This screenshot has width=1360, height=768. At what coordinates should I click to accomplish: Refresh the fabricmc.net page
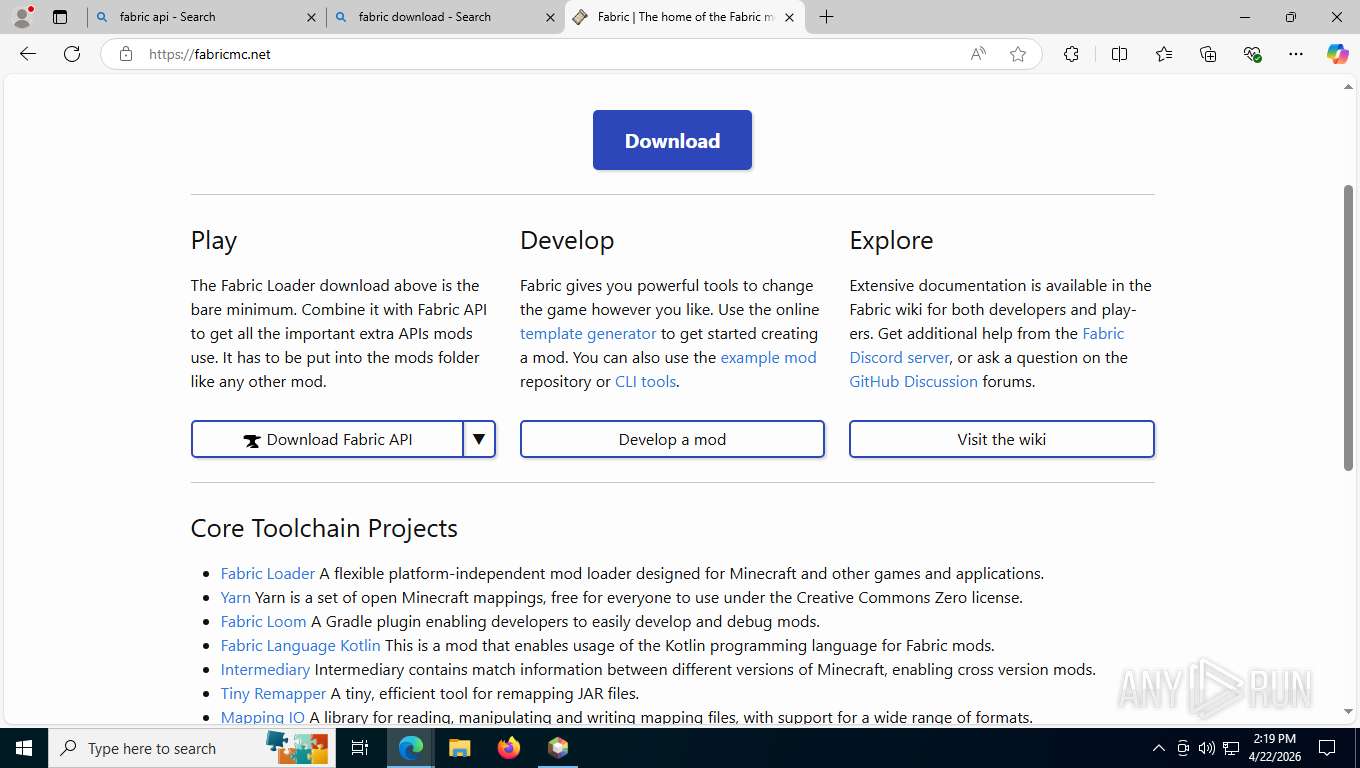[x=72, y=54]
